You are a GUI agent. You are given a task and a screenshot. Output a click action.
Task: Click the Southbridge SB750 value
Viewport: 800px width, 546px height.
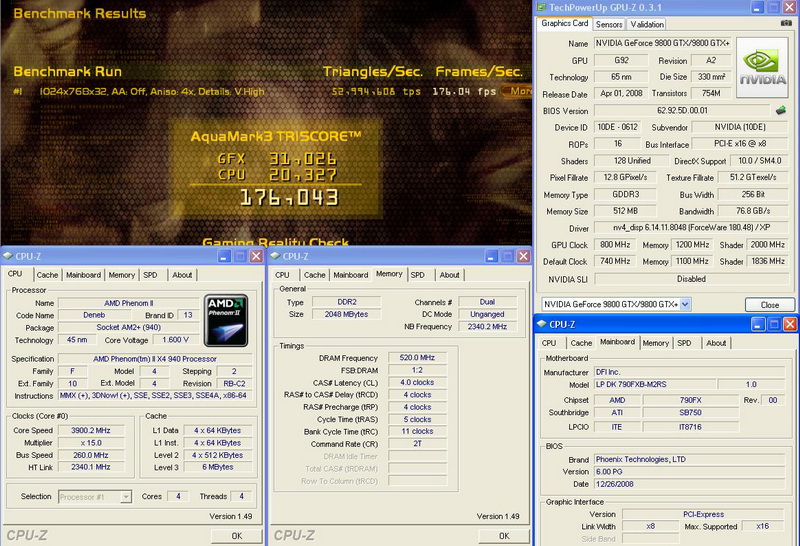coord(690,412)
